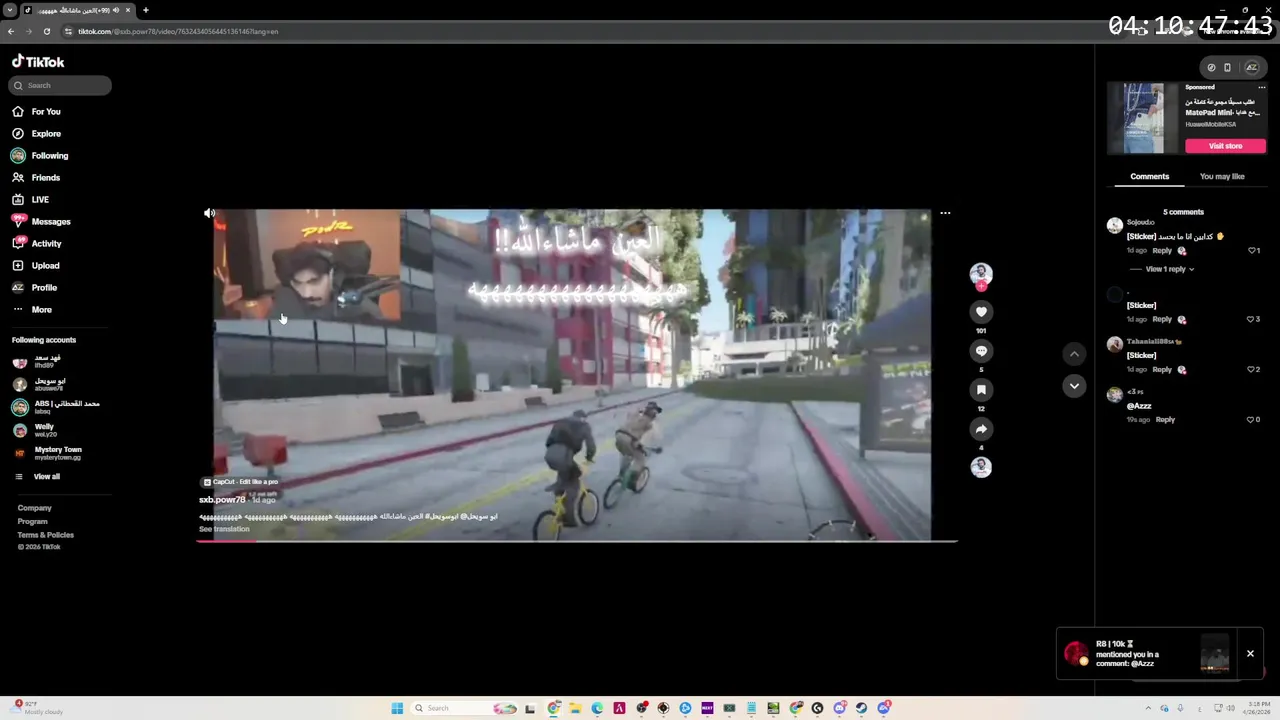The image size is (1280, 720).
Task: Reply to Tahanial's sticker comment
Action: (x=1162, y=369)
